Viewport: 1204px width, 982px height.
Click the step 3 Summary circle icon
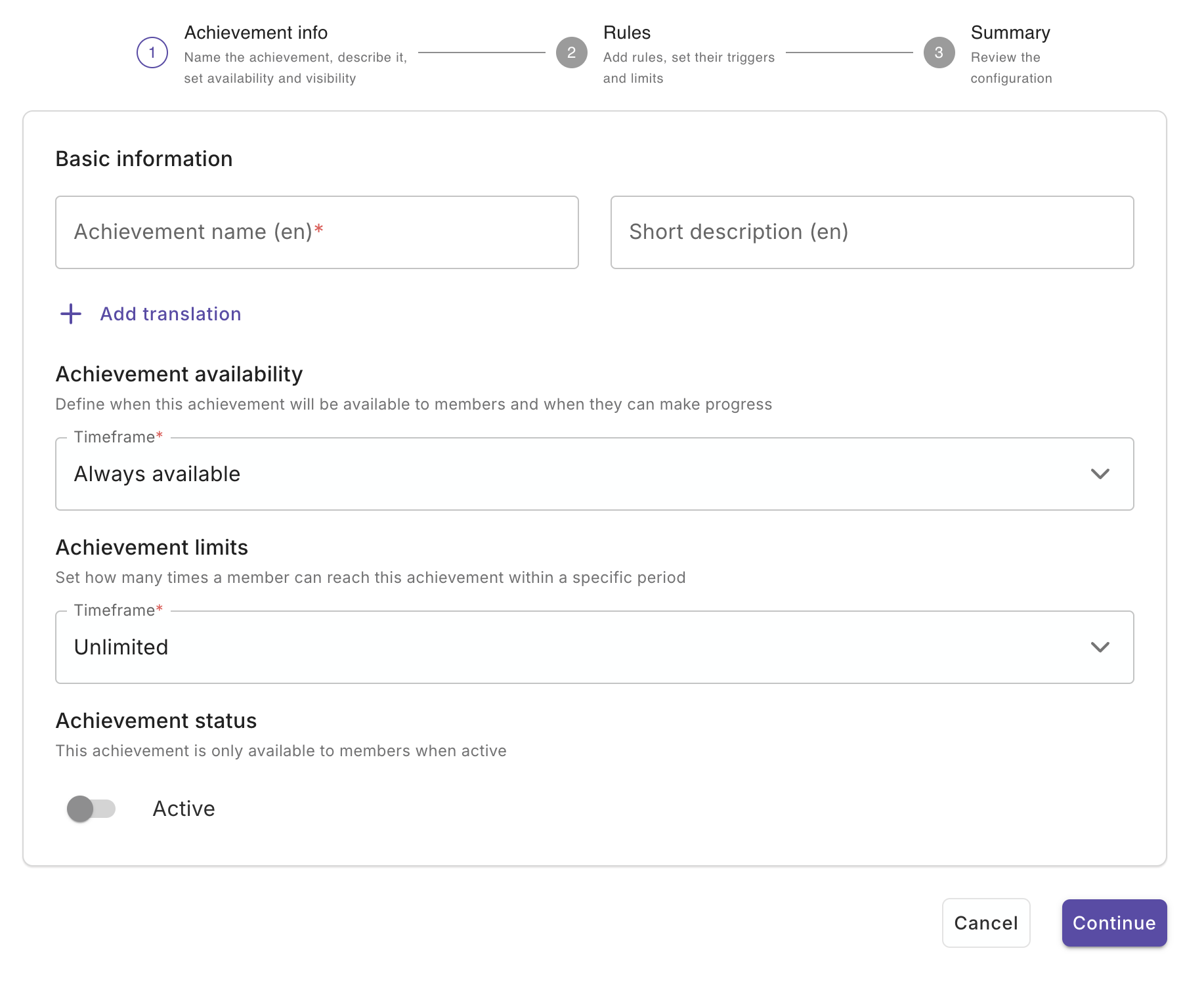pyautogui.click(x=939, y=53)
